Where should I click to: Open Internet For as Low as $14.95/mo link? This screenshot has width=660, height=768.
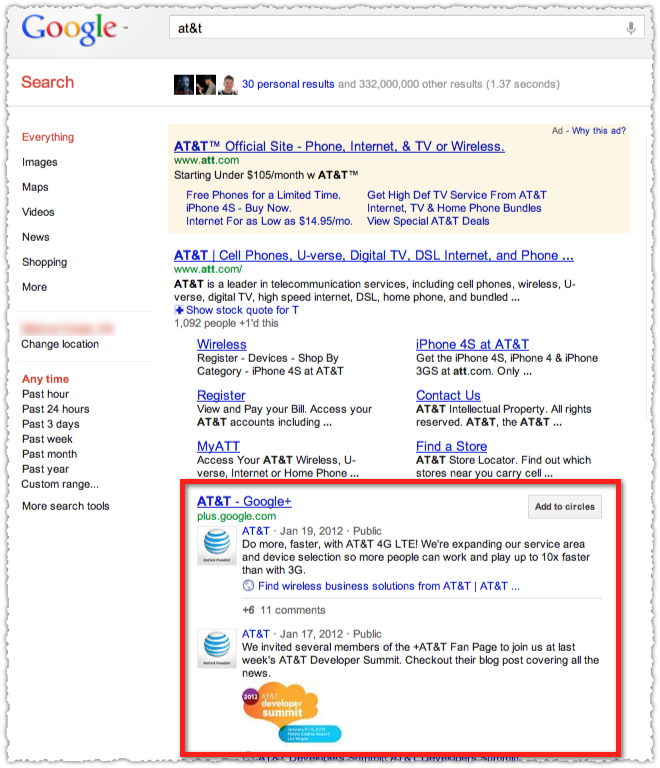click(x=269, y=221)
